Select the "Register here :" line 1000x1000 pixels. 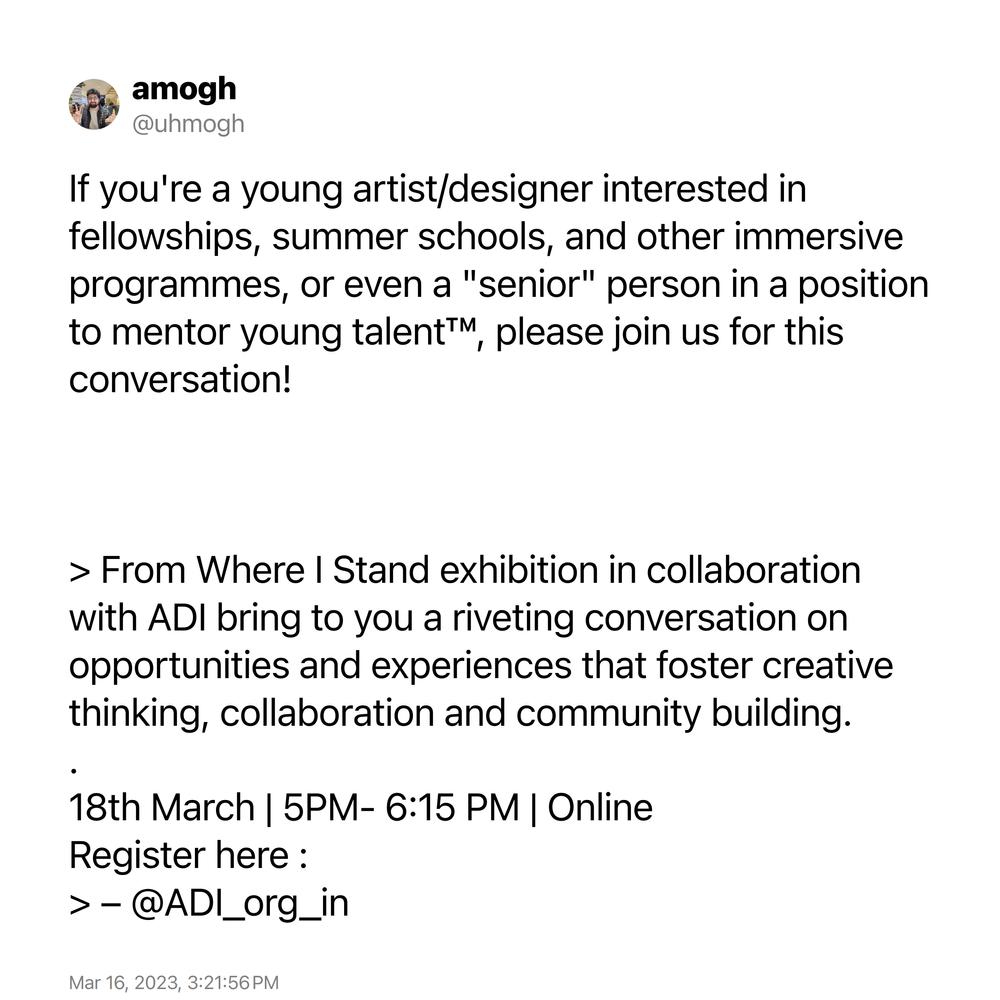click(x=188, y=855)
